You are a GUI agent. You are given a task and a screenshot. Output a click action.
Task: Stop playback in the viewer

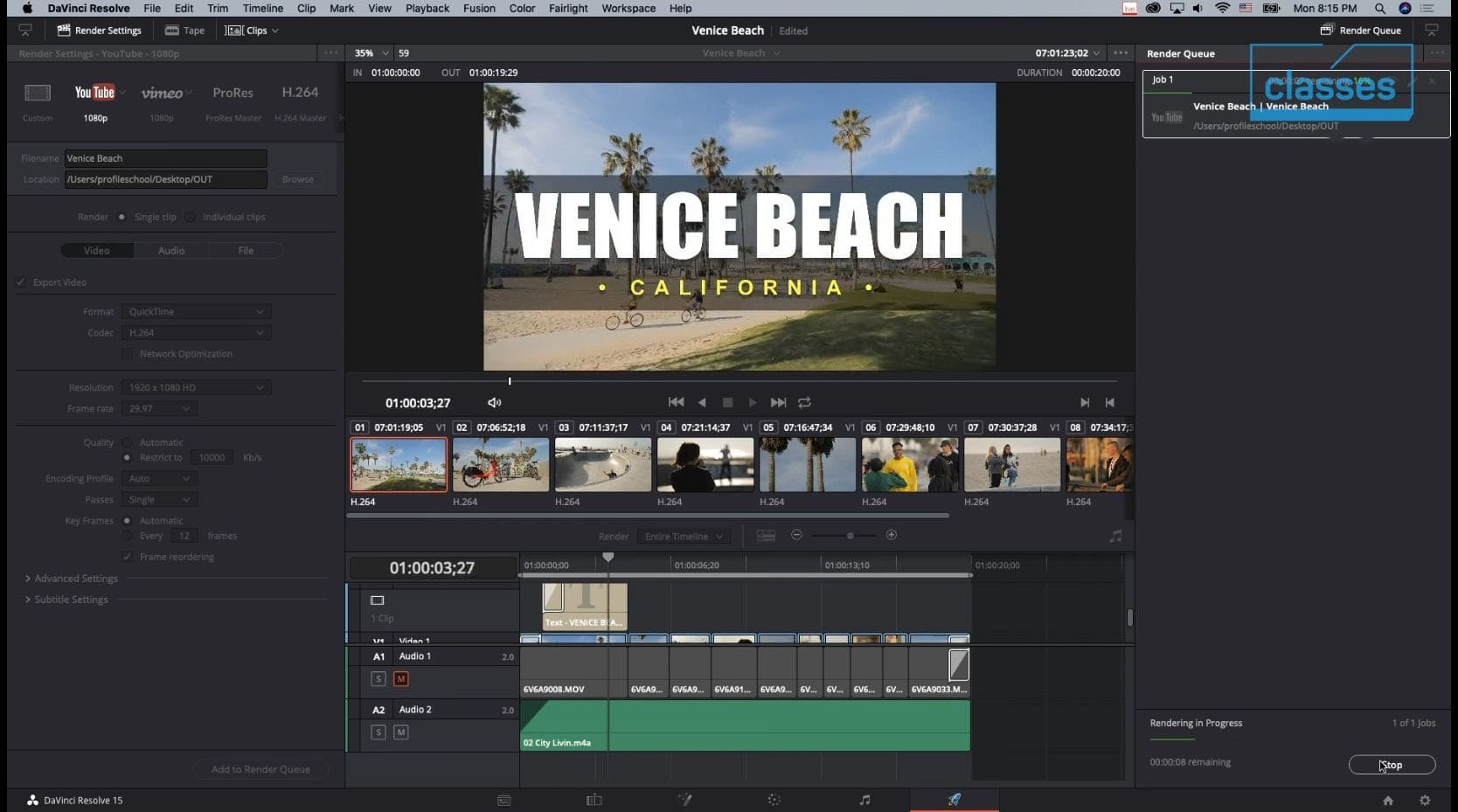727,402
